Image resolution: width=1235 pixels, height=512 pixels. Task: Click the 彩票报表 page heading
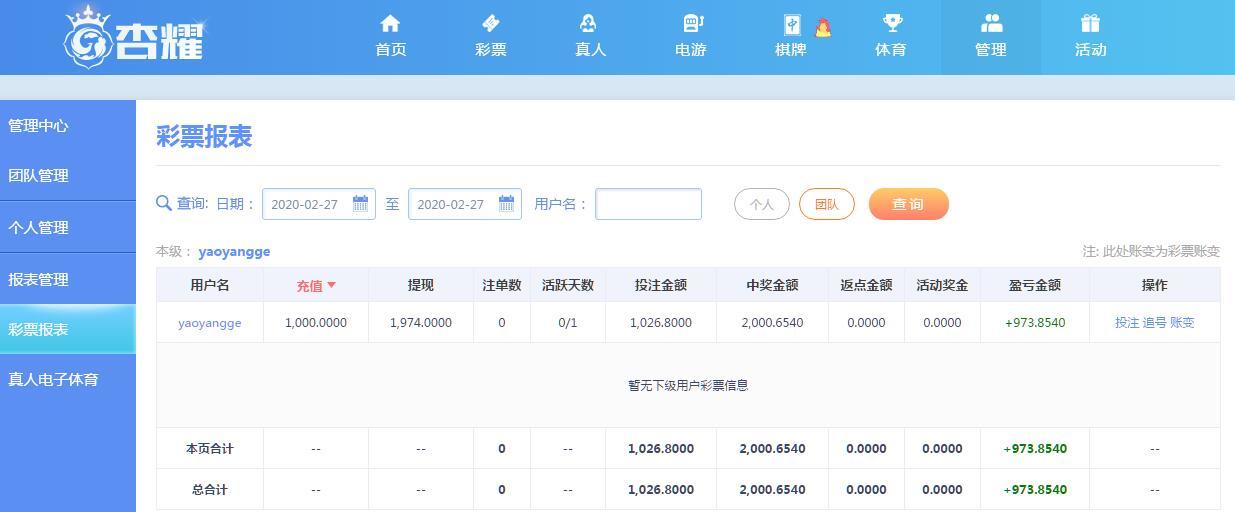pyautogui.click(x=204, y=137)
